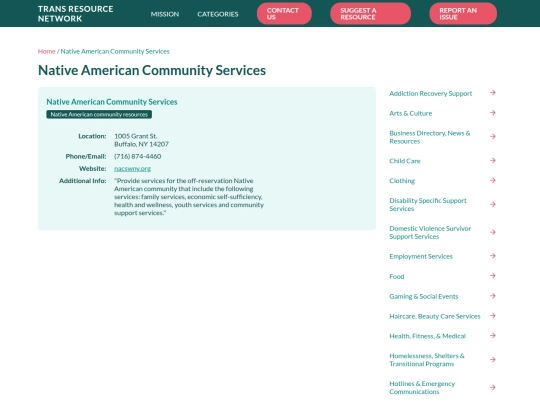Screen dimensions: 540x405
Task: Click the Phone/Email label
Action: pos(86,156)
